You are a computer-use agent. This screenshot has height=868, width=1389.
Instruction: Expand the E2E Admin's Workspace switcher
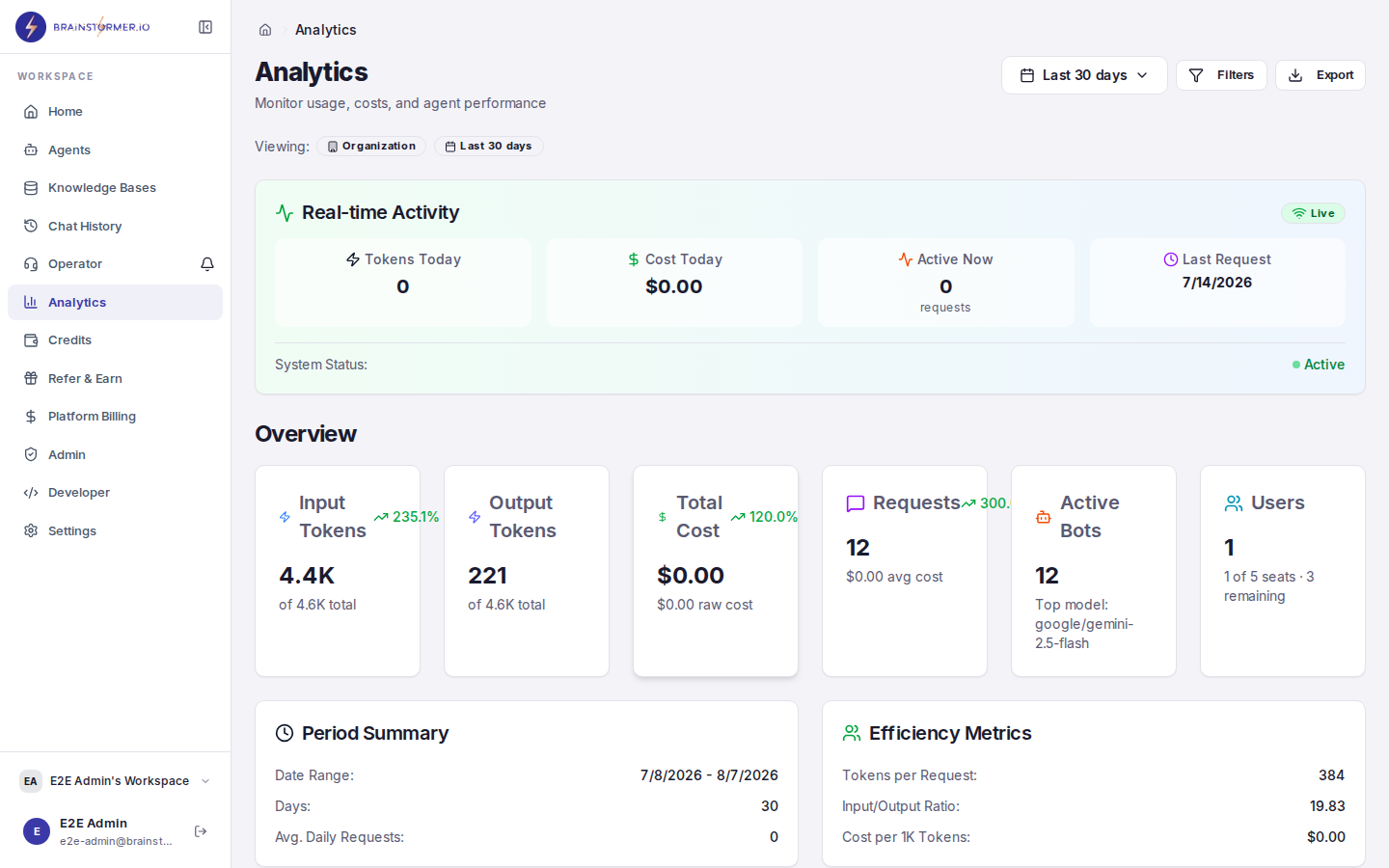(x=116, y=781)
